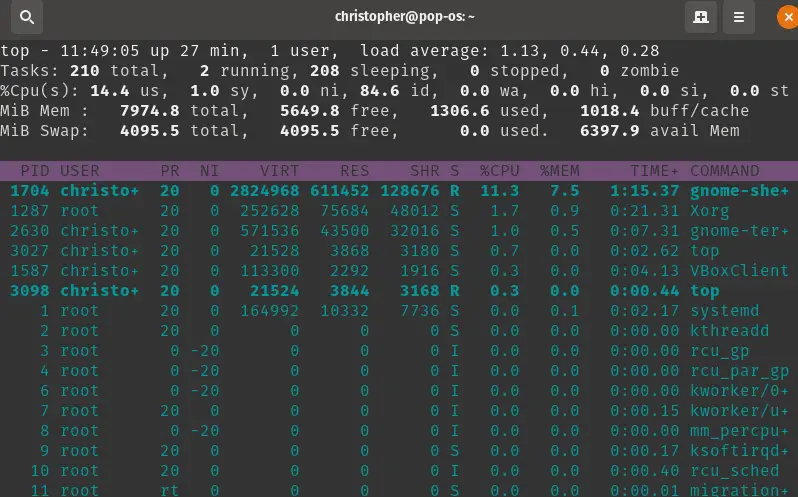Click the %CPU column header
This screenshot has width=798, height=497.
coord(499,171)
